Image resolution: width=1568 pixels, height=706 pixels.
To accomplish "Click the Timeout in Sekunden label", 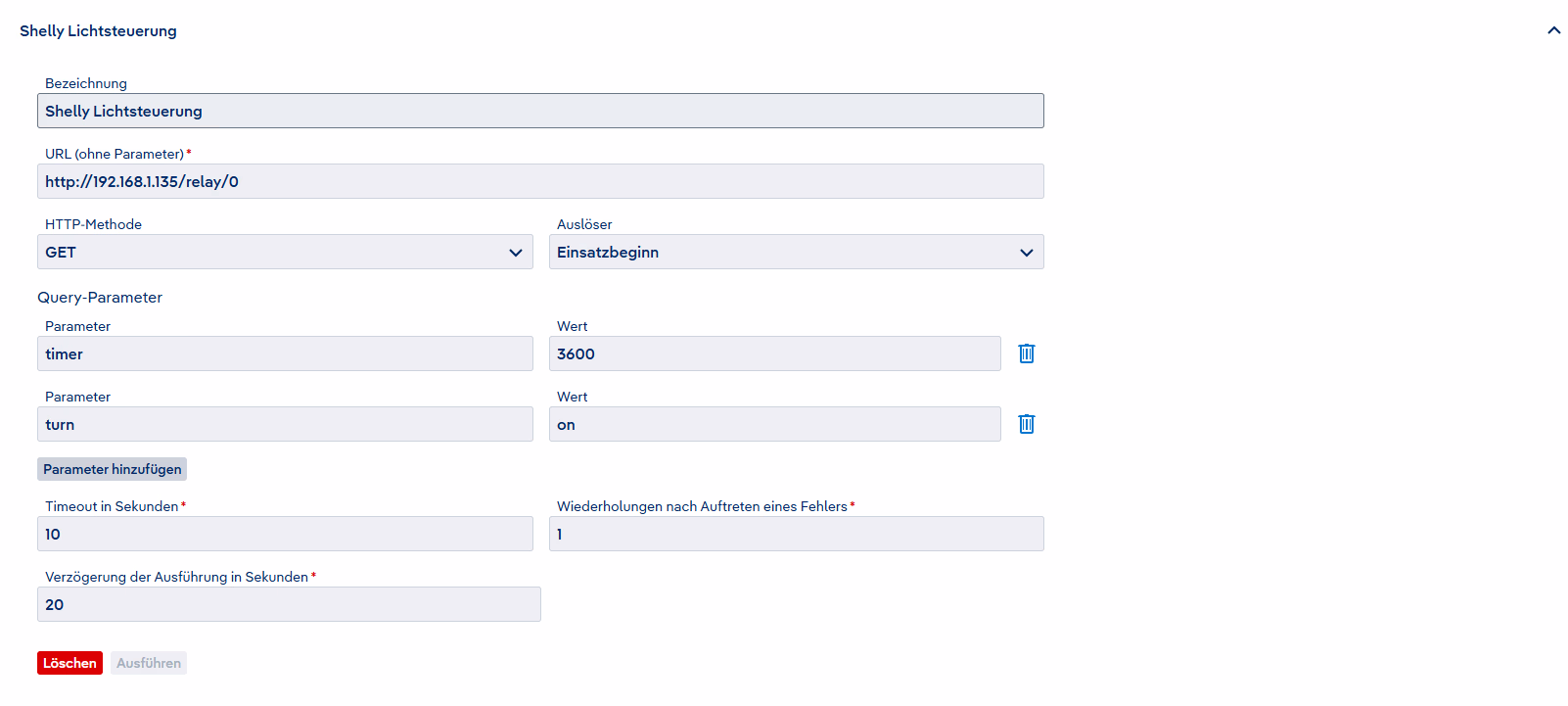I will click(x=112, y=506).
